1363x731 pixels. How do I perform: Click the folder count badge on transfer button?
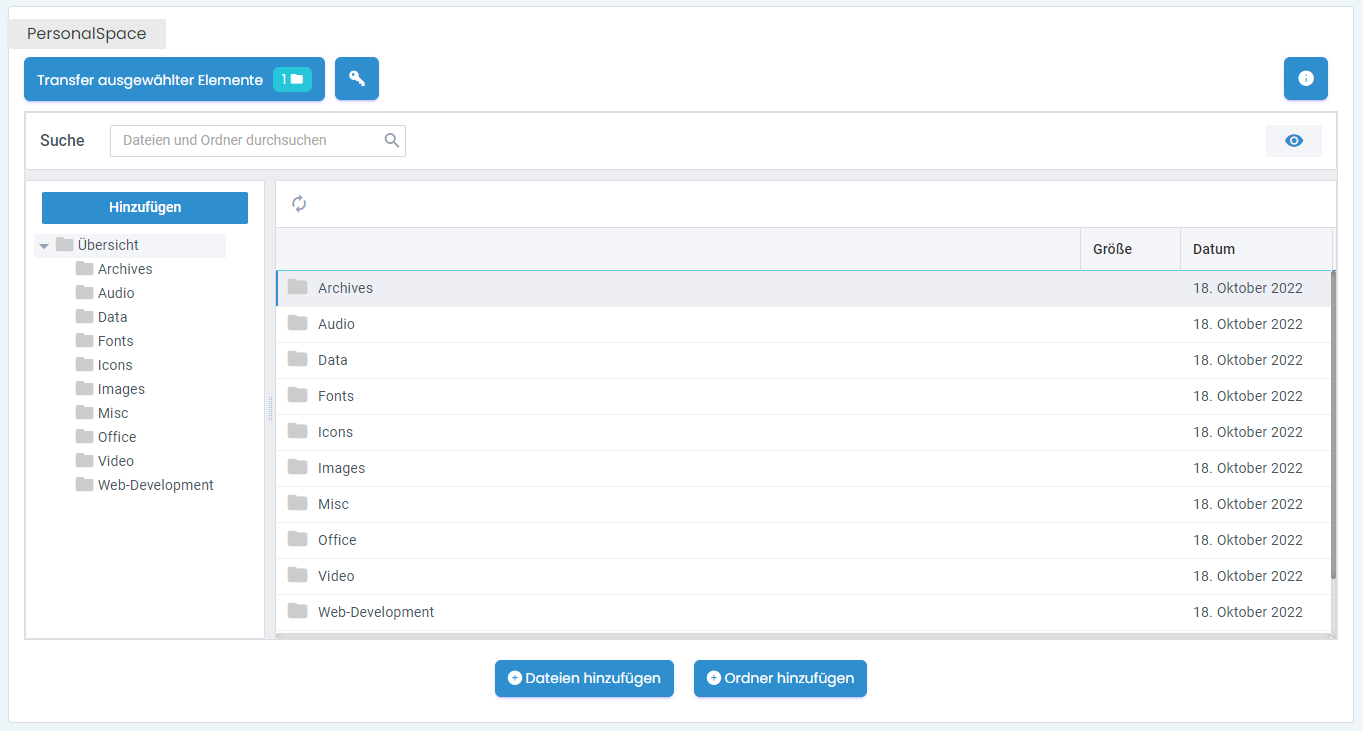coord(292,79)
